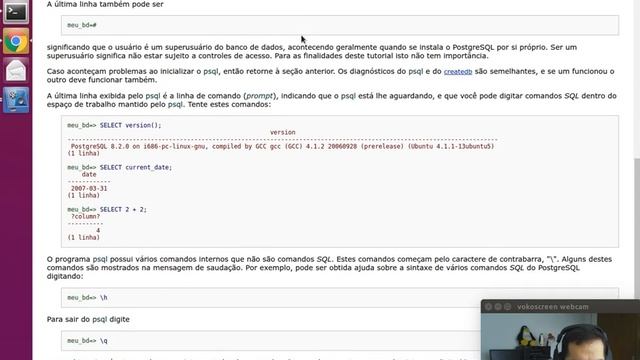Click the 'meu_bd=> \h' code line
The image size is (640, 360).
87,298
